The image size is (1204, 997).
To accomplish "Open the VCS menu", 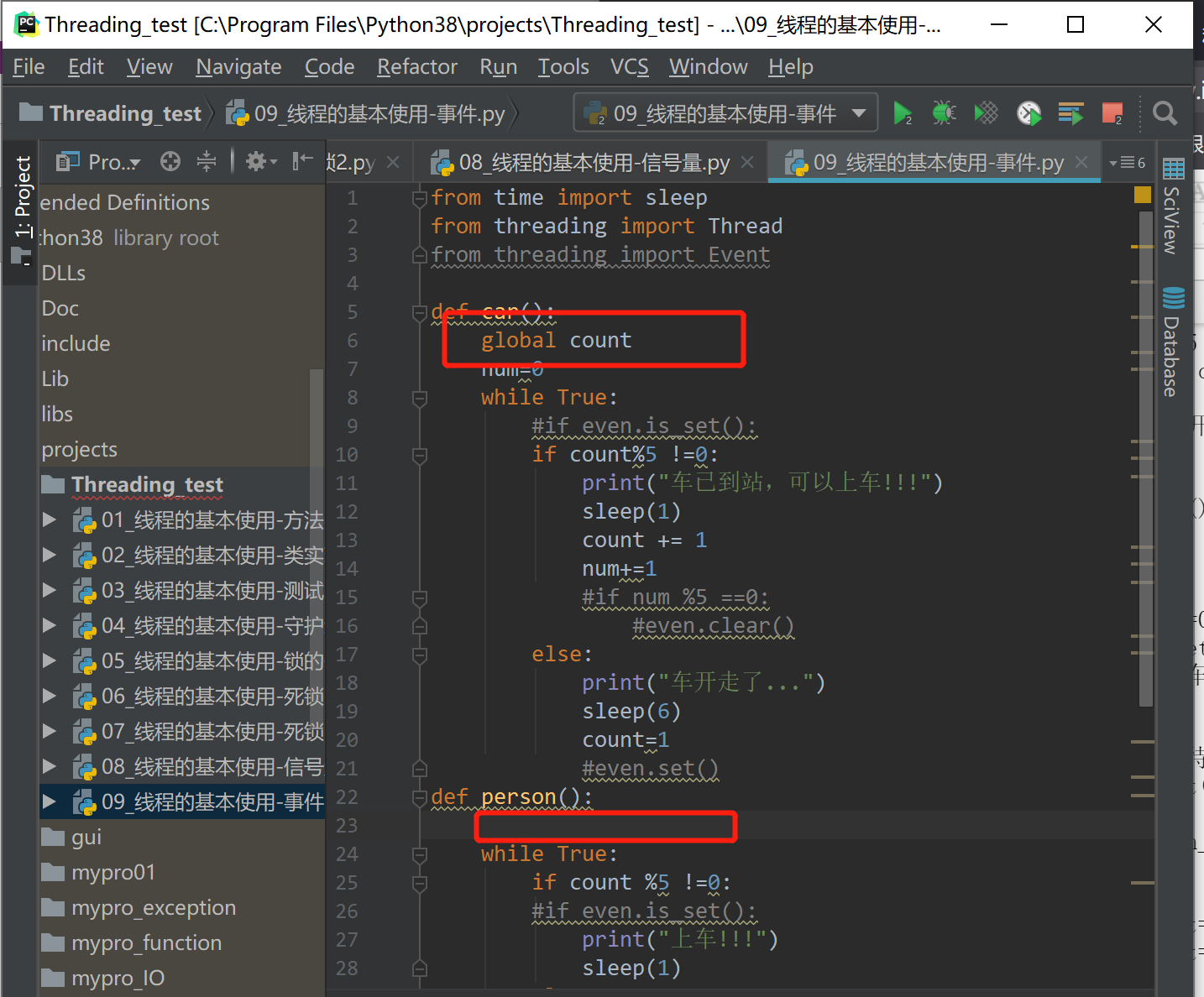I will 629,66.
